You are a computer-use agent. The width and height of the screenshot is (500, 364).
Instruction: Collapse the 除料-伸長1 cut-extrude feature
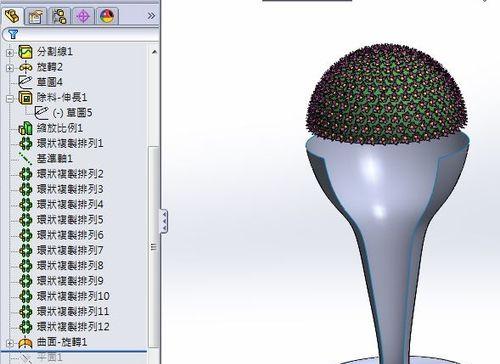pos(10,98)
